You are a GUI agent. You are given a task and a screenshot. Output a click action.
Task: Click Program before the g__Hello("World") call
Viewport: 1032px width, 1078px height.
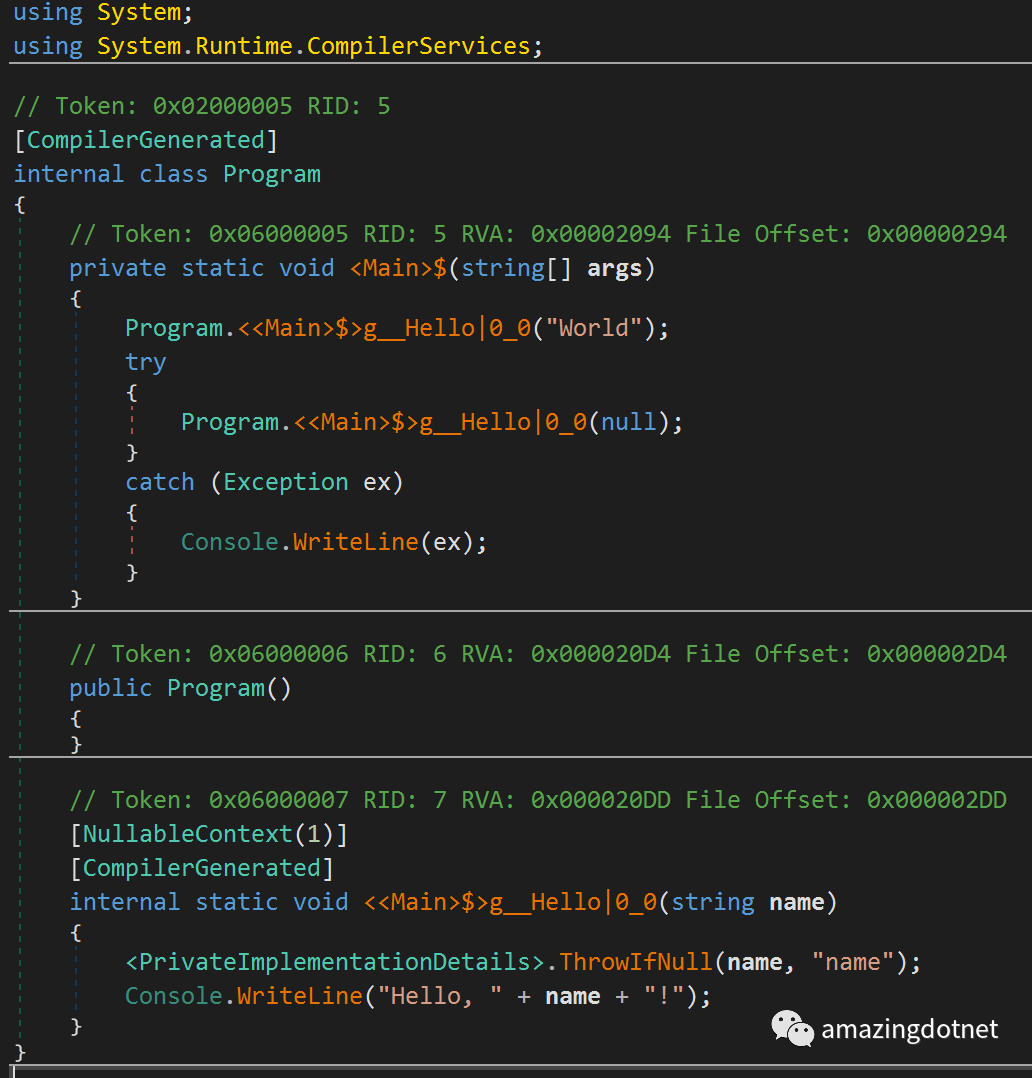pos(174,328)
